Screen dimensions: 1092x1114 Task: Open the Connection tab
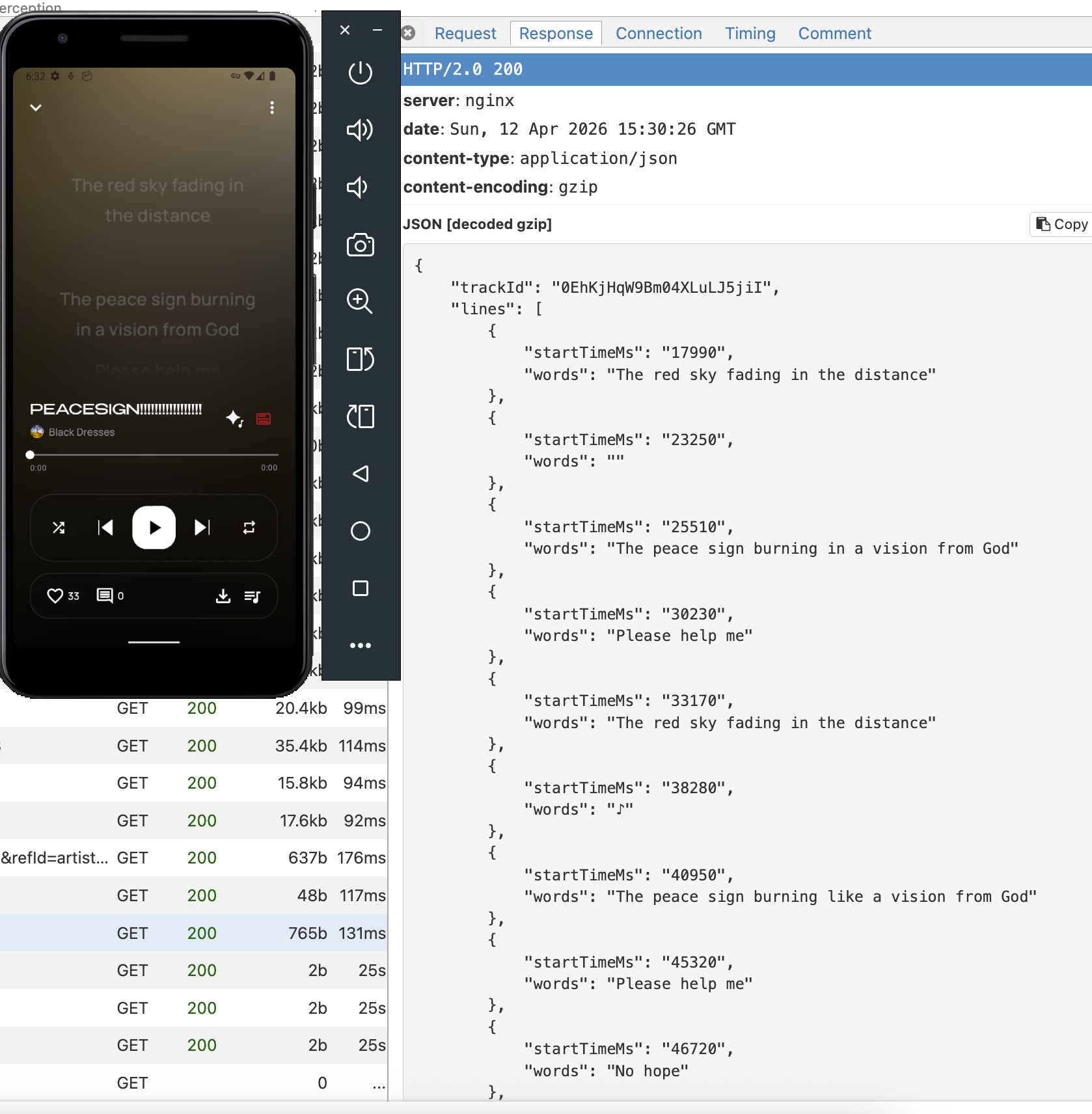[659, 33]
